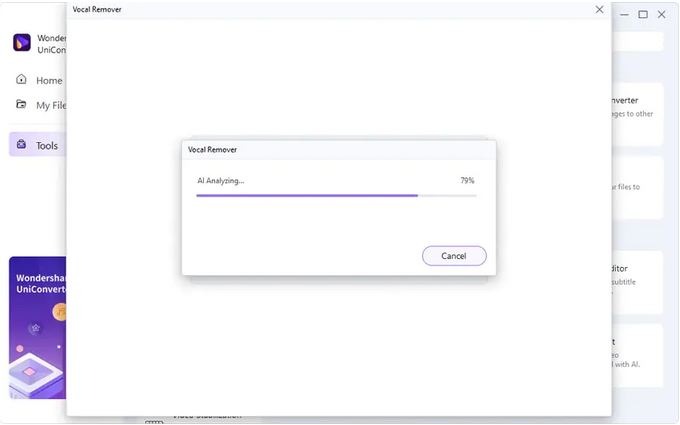
Task: Minimize the UniConverter main window
Action: pos(624,15)
